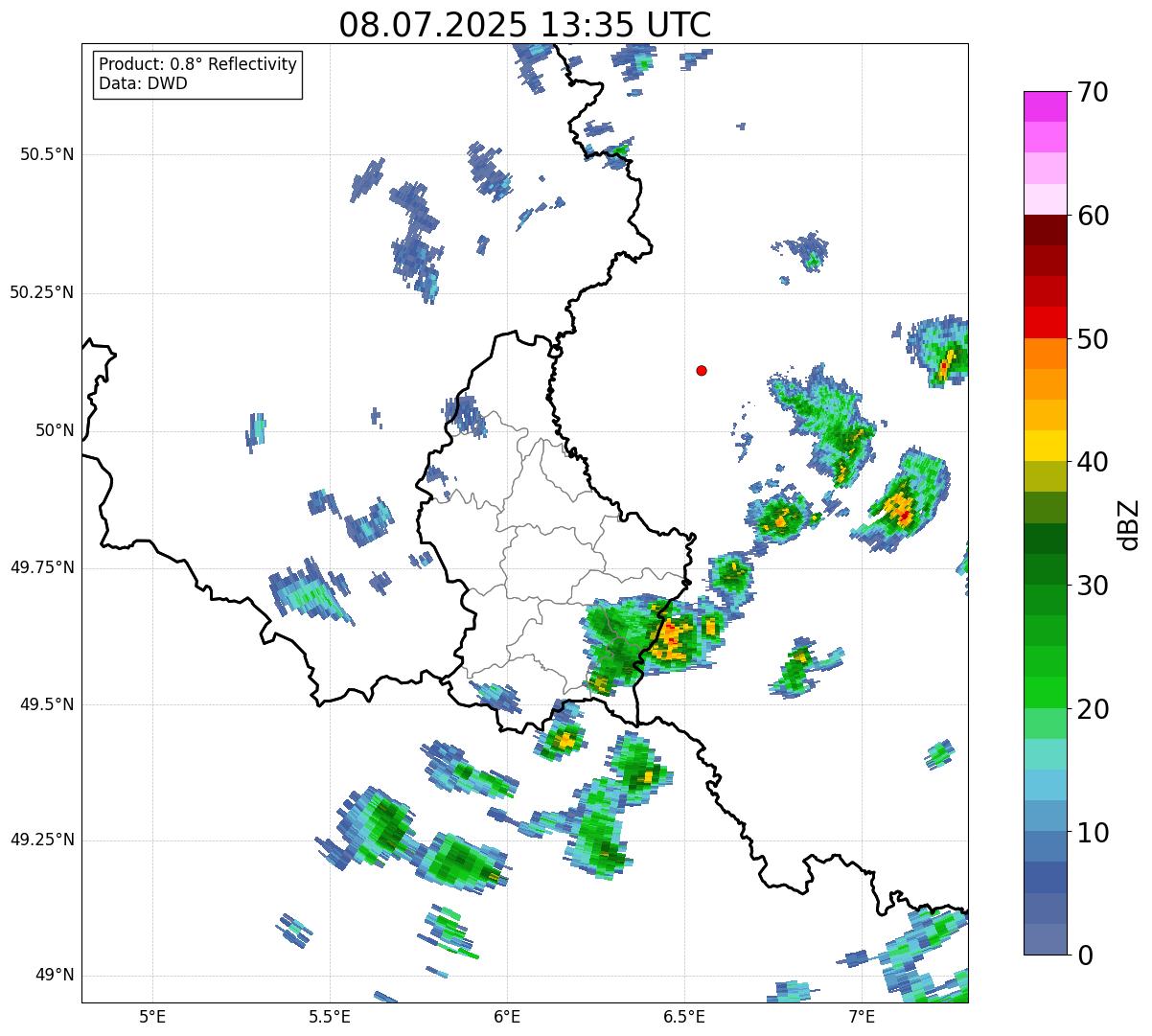Click the '5°E' longitude label
Viewport: 1152px width, 1036px height.
pyautogui.click(x=152, y=1016)
